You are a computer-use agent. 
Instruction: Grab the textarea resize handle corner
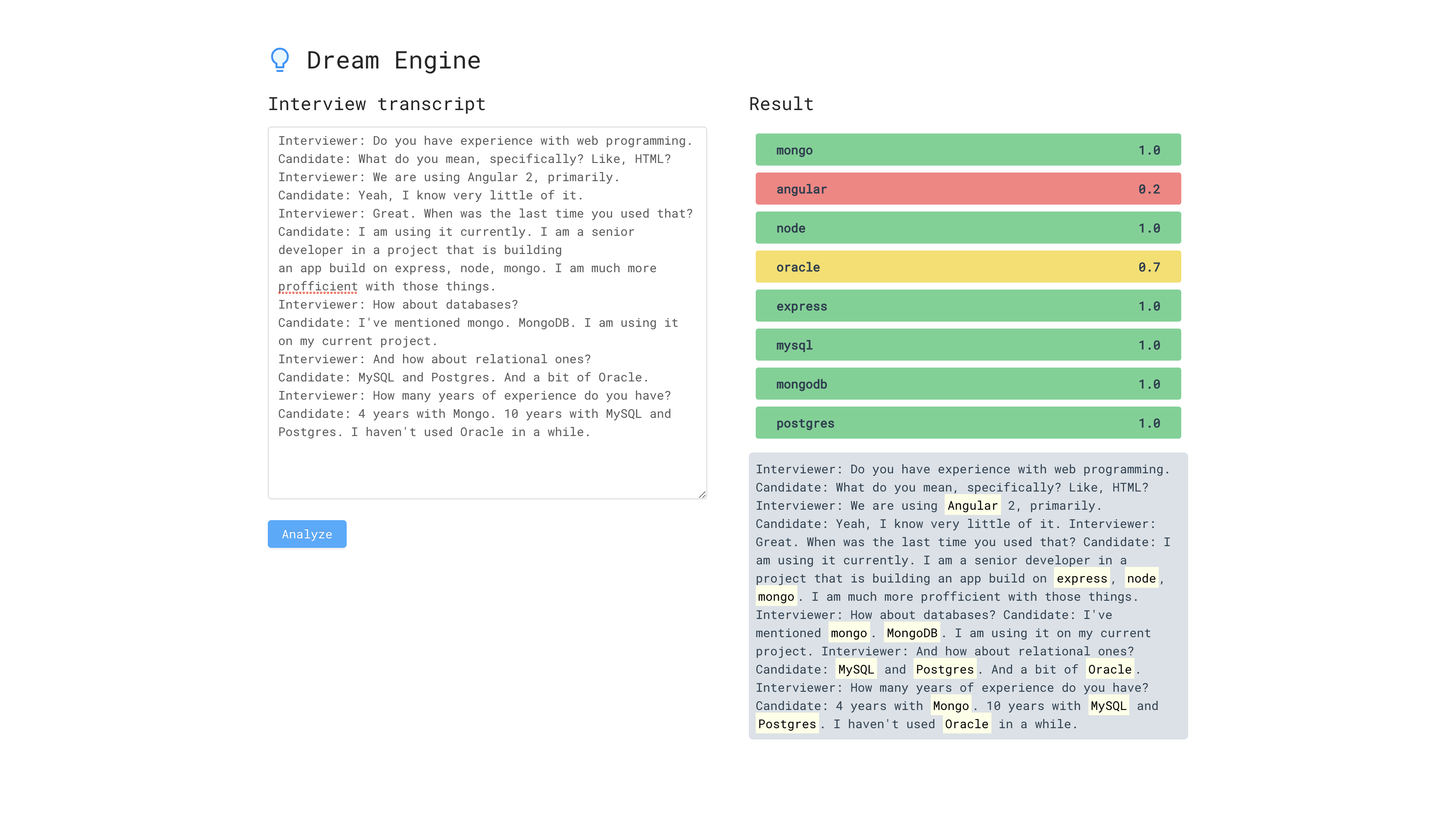coord(702,495)
